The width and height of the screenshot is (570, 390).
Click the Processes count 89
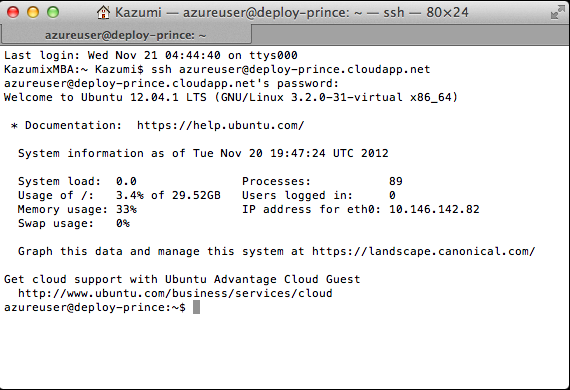pos(396,181)
